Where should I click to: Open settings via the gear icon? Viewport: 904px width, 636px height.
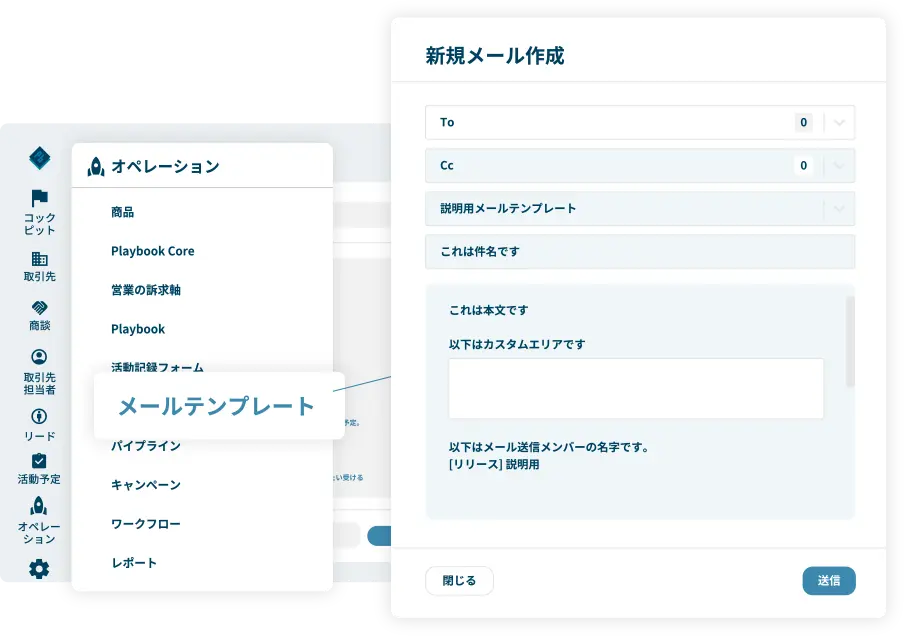pos(38,568)
